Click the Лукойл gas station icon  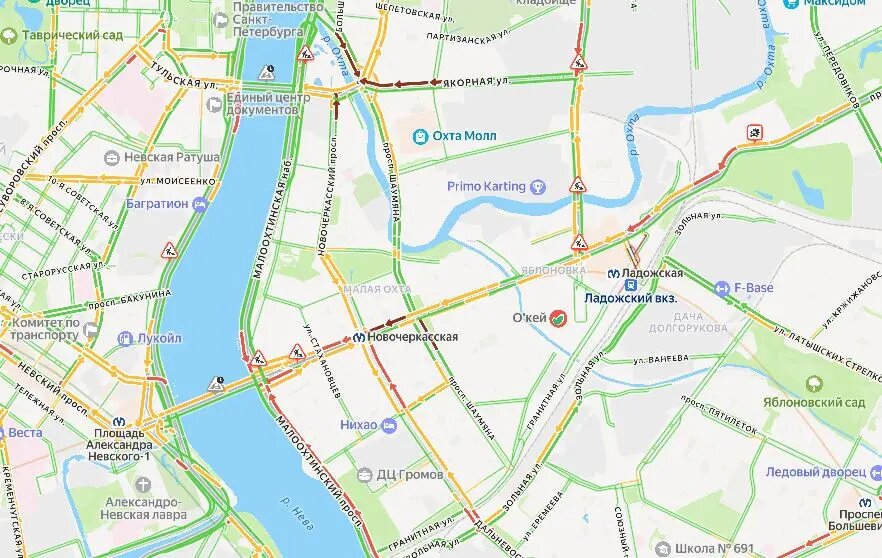[x=125, y=339]
